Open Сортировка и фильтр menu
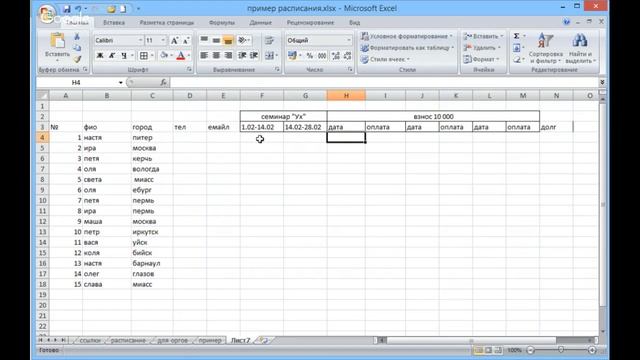Viewport: 640px width, 360px height. click(546, 48)
